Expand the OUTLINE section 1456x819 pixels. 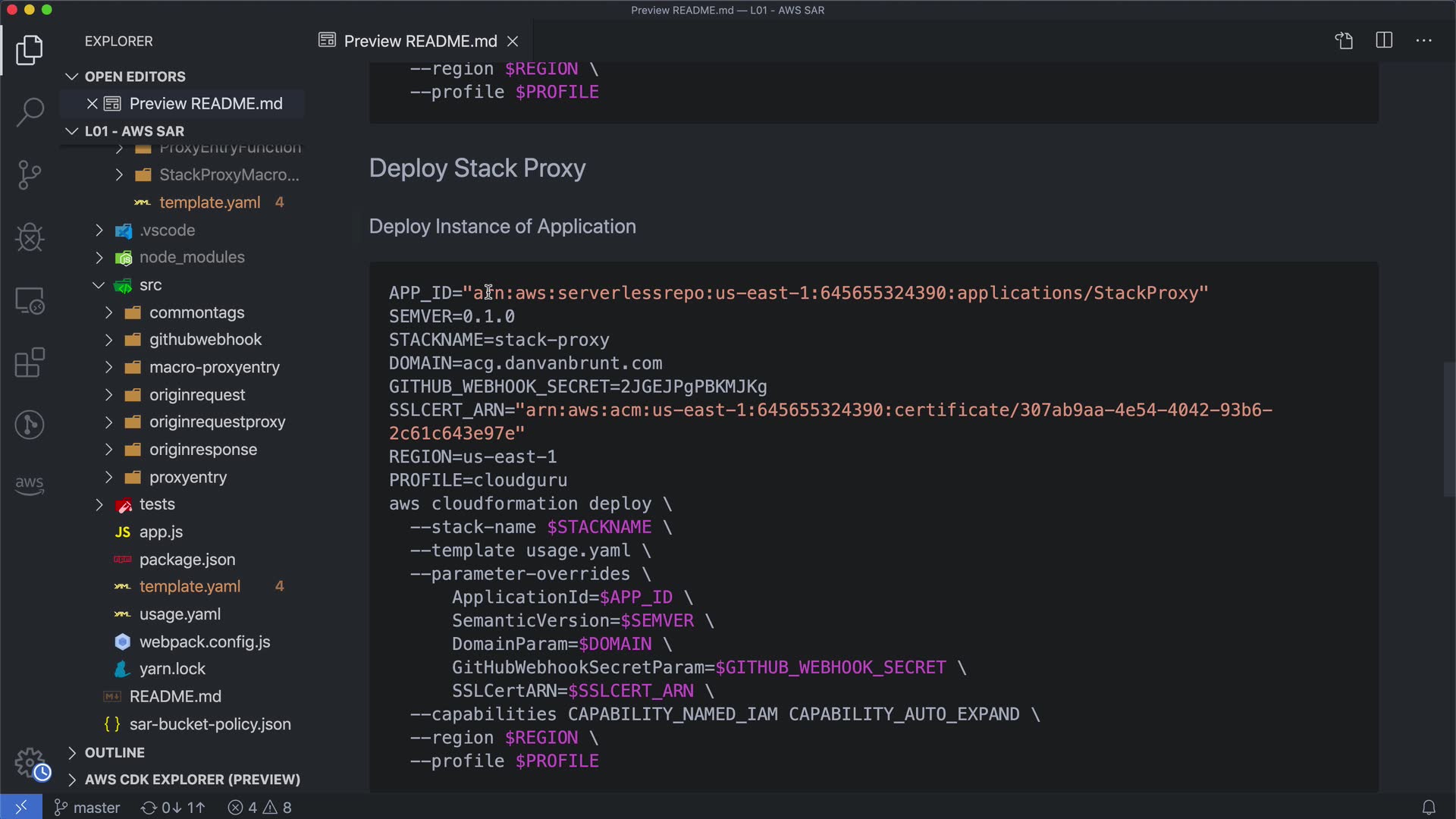115,752
